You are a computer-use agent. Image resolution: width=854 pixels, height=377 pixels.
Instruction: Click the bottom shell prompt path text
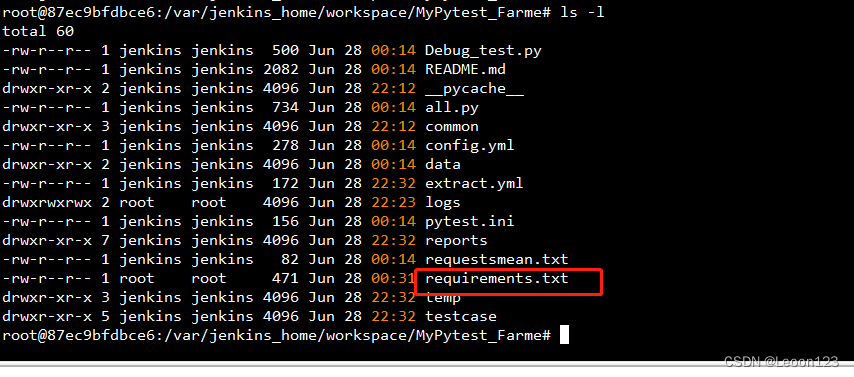(x=277, y=336)
